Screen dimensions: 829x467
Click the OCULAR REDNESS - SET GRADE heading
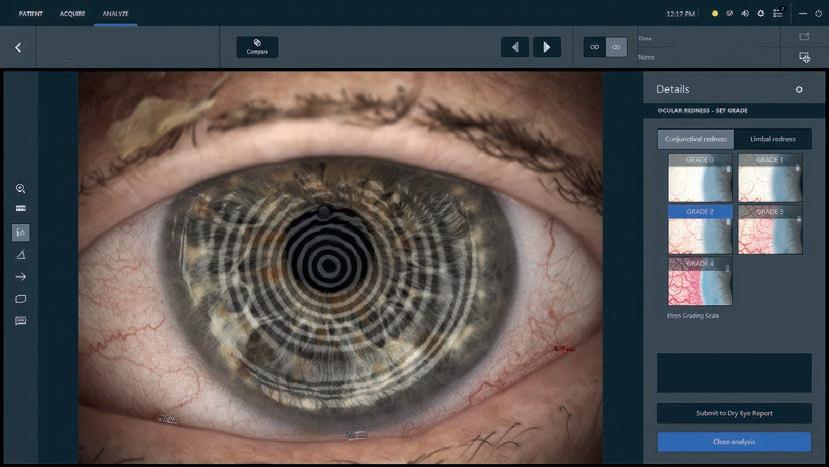pyautogui.click(x=702, y=111)
